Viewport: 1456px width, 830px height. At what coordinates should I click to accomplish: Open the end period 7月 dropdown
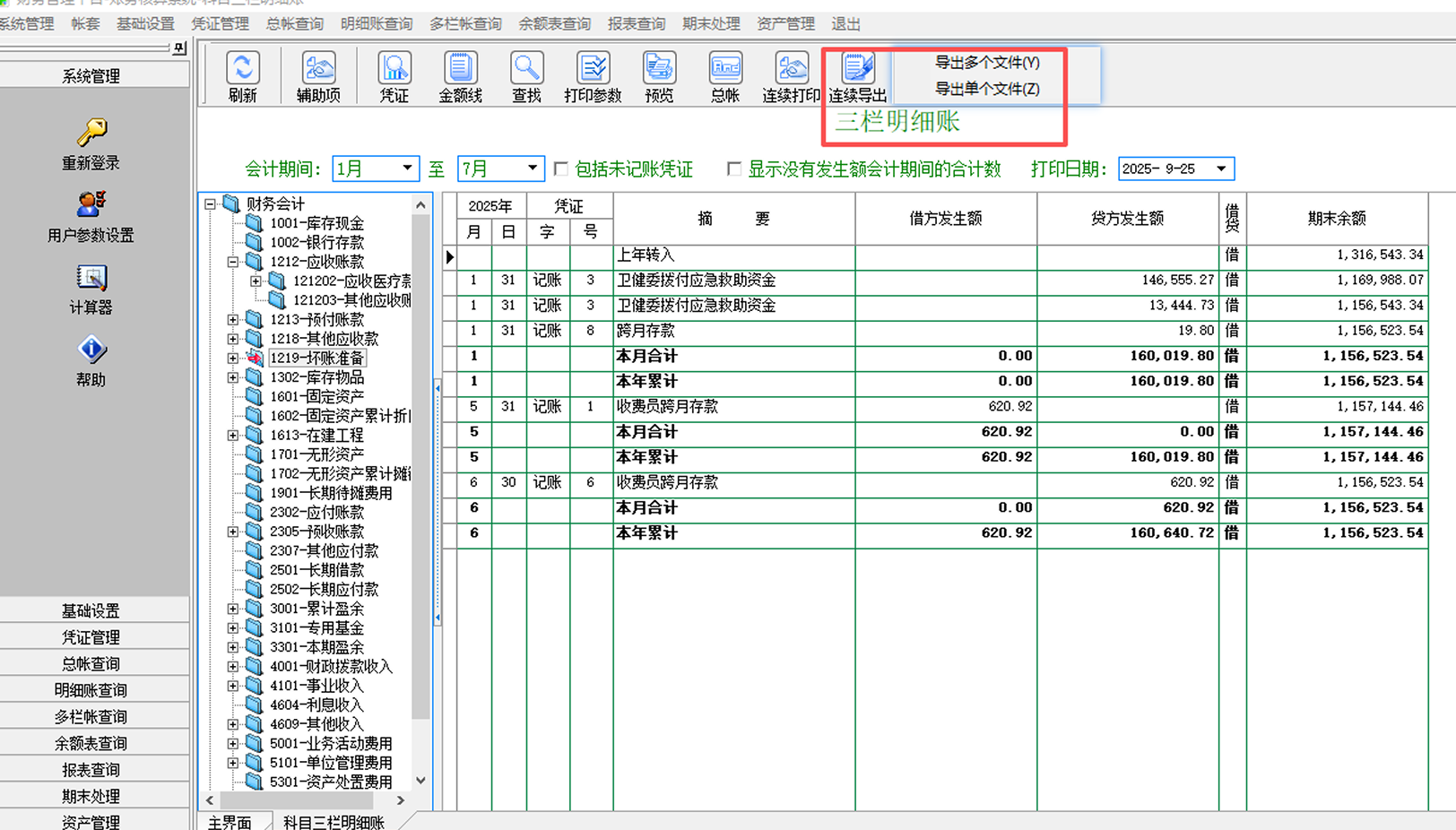533,169
